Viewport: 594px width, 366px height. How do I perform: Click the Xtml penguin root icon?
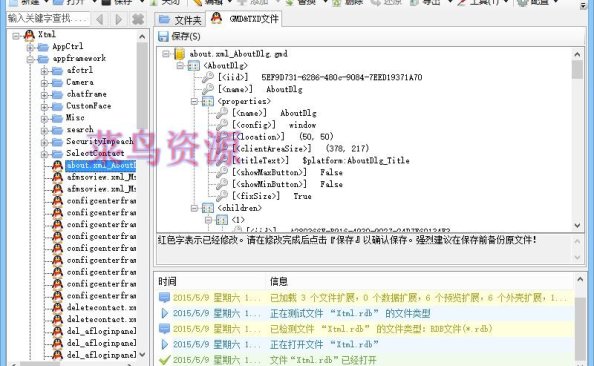click(29, 35)
